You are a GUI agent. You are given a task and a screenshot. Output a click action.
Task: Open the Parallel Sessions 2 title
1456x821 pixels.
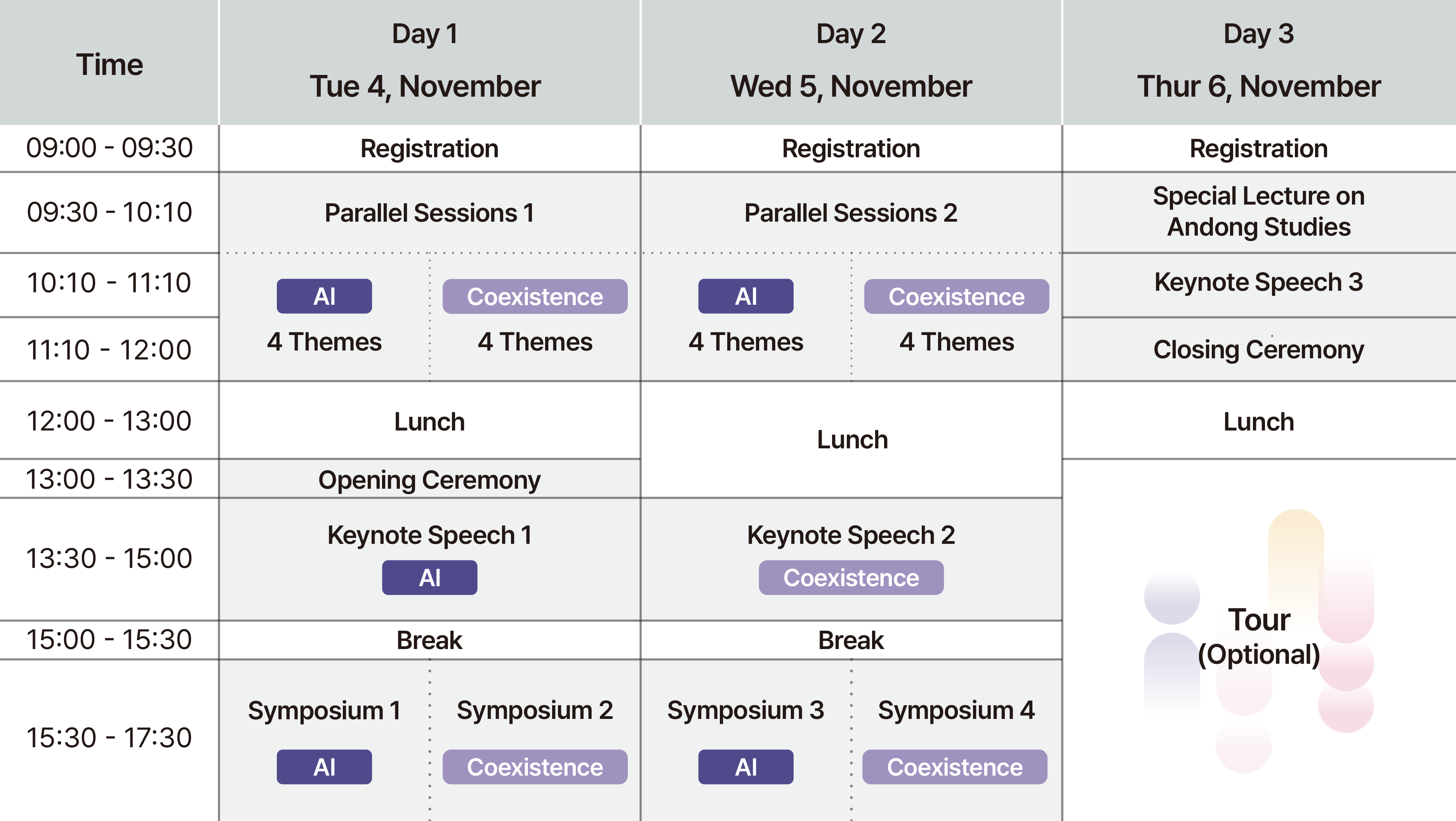click(x=851, y=213)
